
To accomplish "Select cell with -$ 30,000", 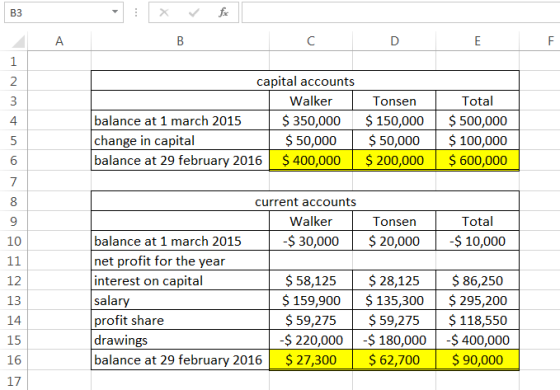I will [311, 241].
